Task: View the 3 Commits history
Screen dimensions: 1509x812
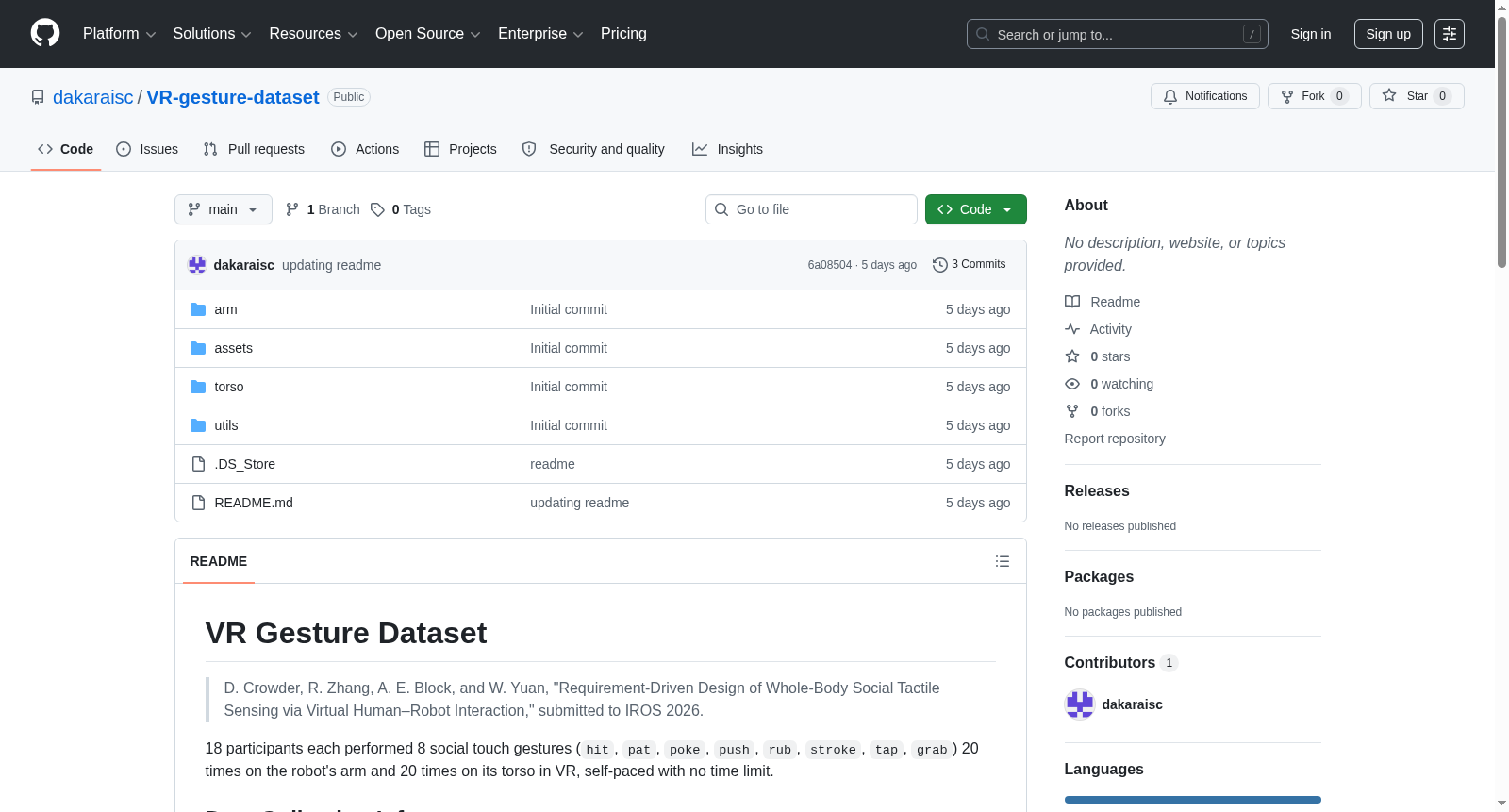Action: pos(969,265)
